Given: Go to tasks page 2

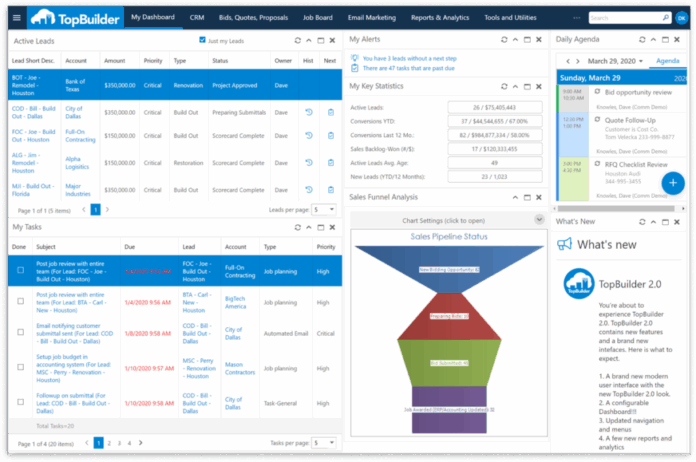Looking at the screenshot, I should (x=109, y=443).
